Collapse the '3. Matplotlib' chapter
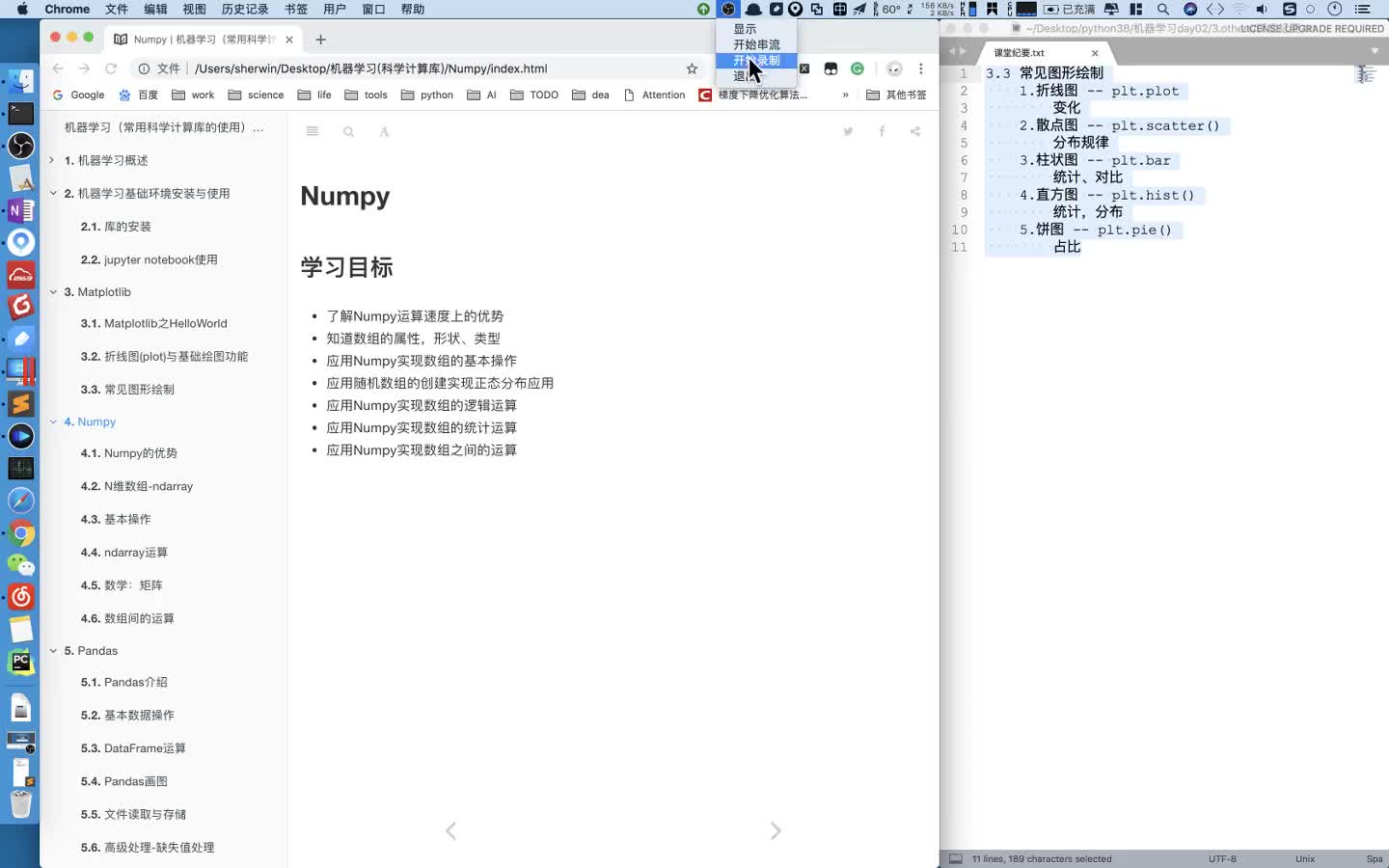Image resolution: width=1389 pixels, height=868 pixels. tap(52, 291)
